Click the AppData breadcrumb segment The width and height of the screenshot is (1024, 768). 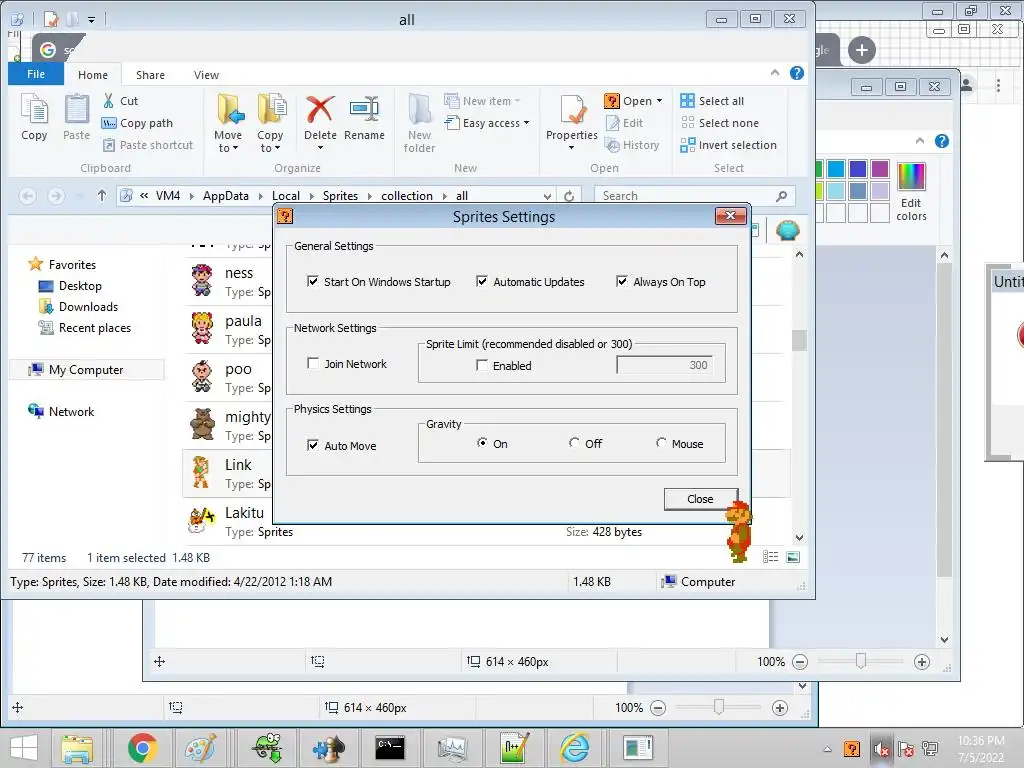(x=225, y=195)
